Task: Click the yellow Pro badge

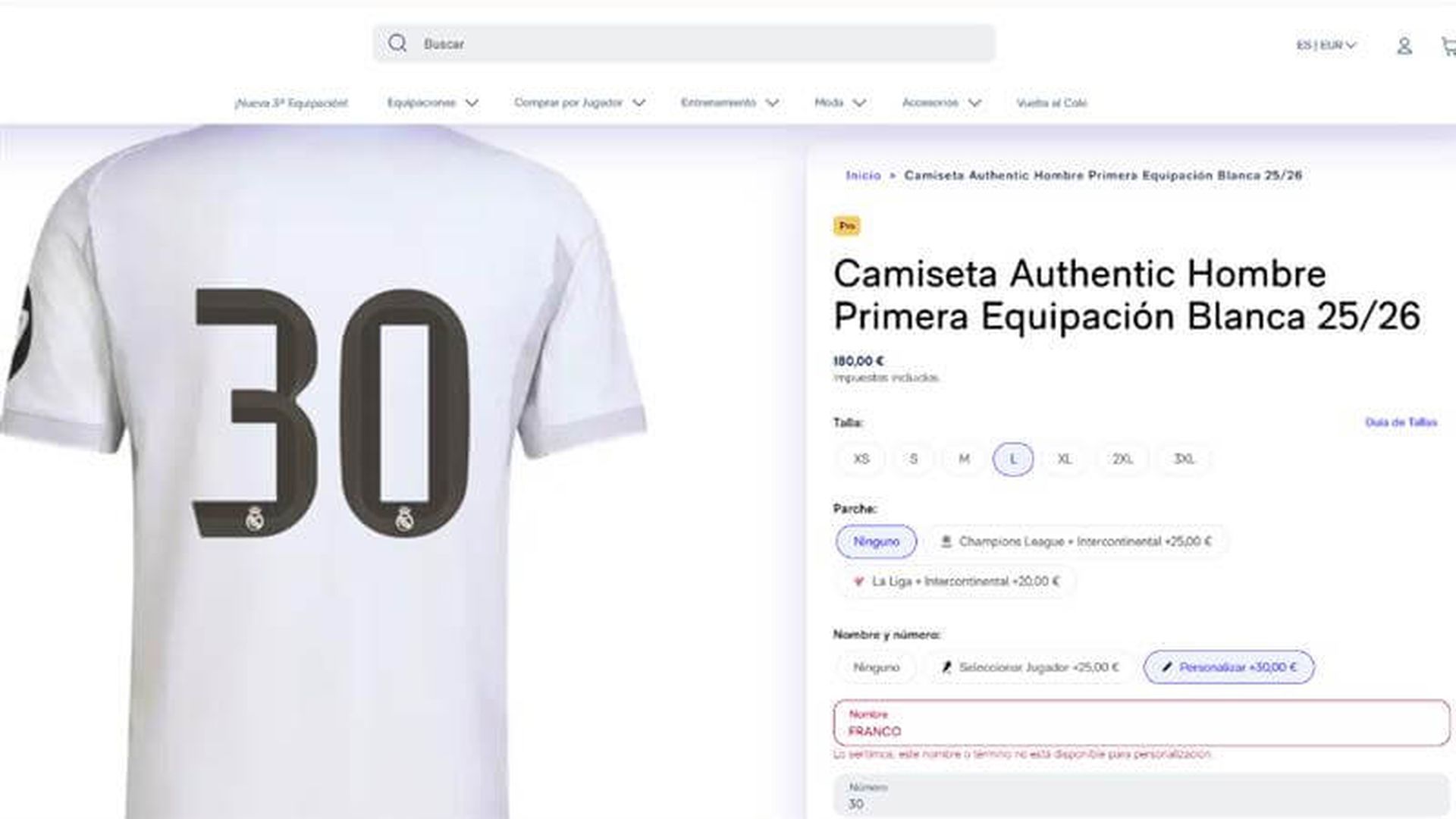Action: tap(846, 225)
